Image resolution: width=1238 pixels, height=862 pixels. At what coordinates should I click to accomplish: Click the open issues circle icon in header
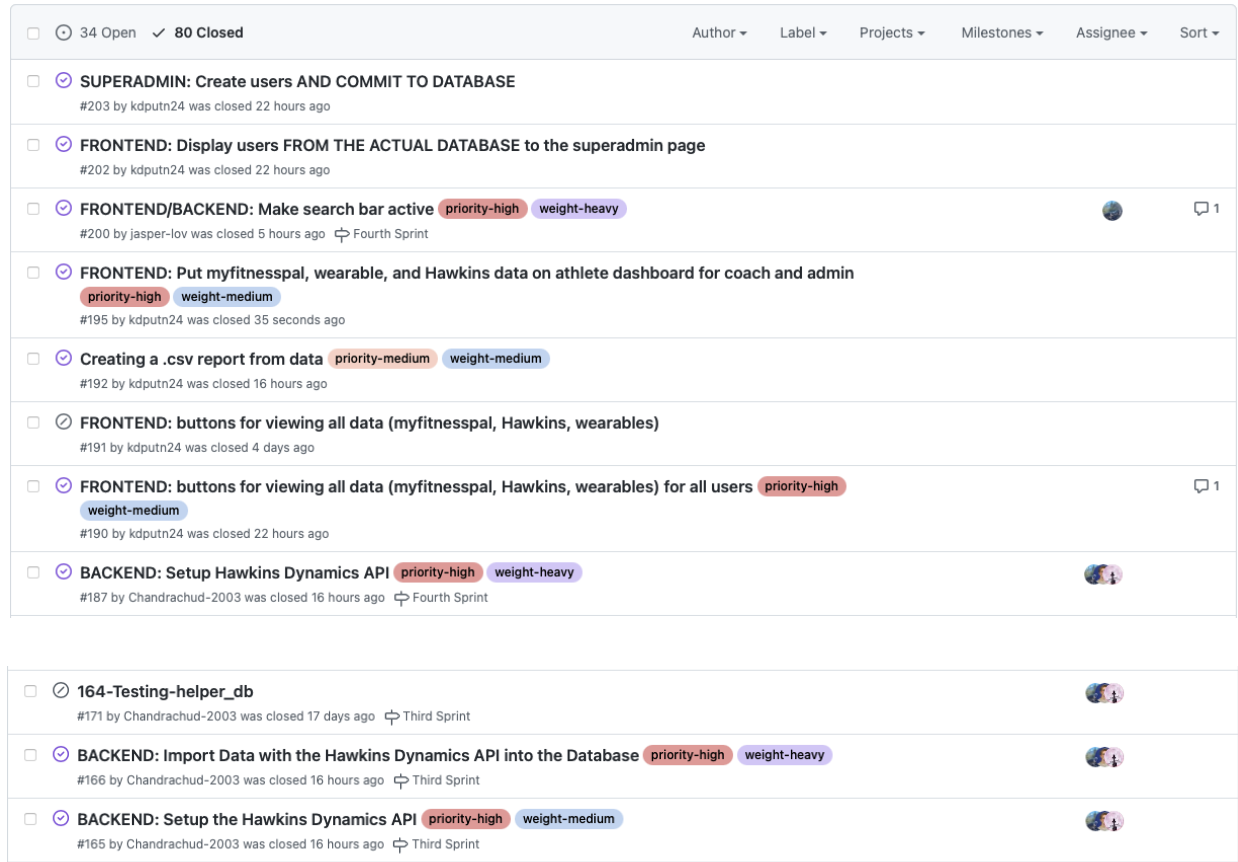tap(63, 31)
